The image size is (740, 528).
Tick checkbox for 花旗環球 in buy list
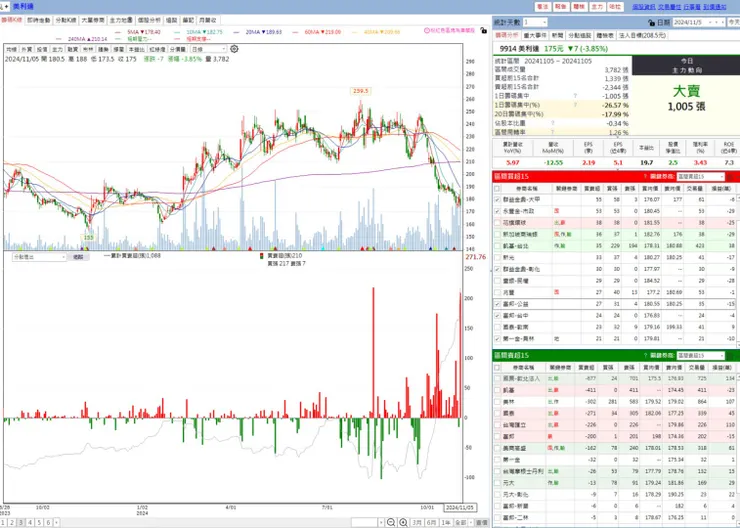pos(497,223)
